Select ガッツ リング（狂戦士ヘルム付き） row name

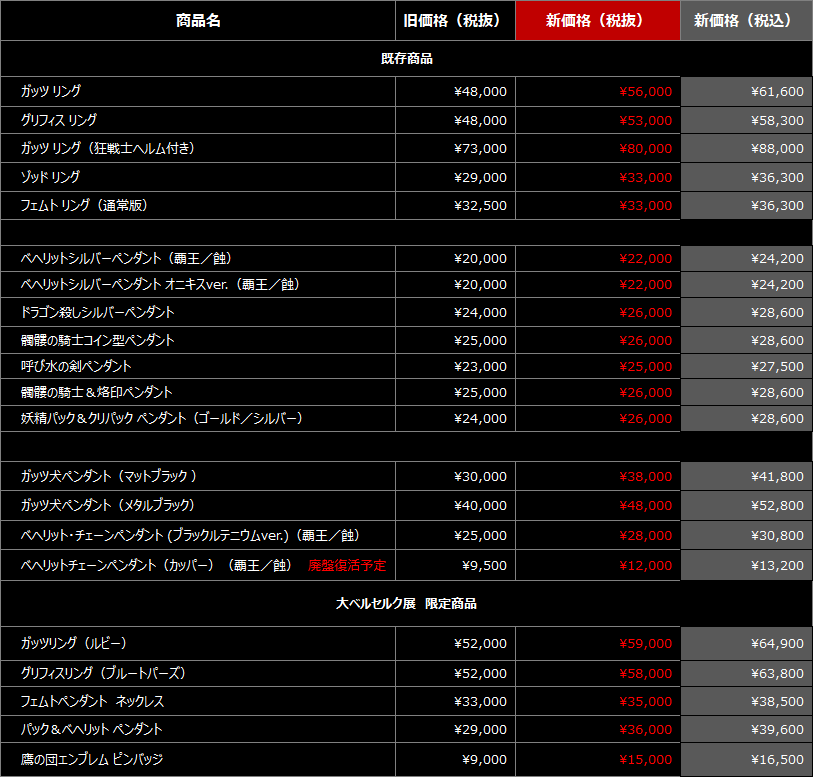click(107, 148)
